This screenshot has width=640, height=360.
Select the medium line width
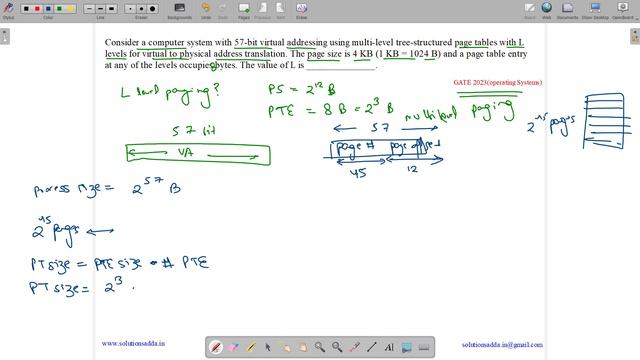pyautogui.click(x=100, y=8)
